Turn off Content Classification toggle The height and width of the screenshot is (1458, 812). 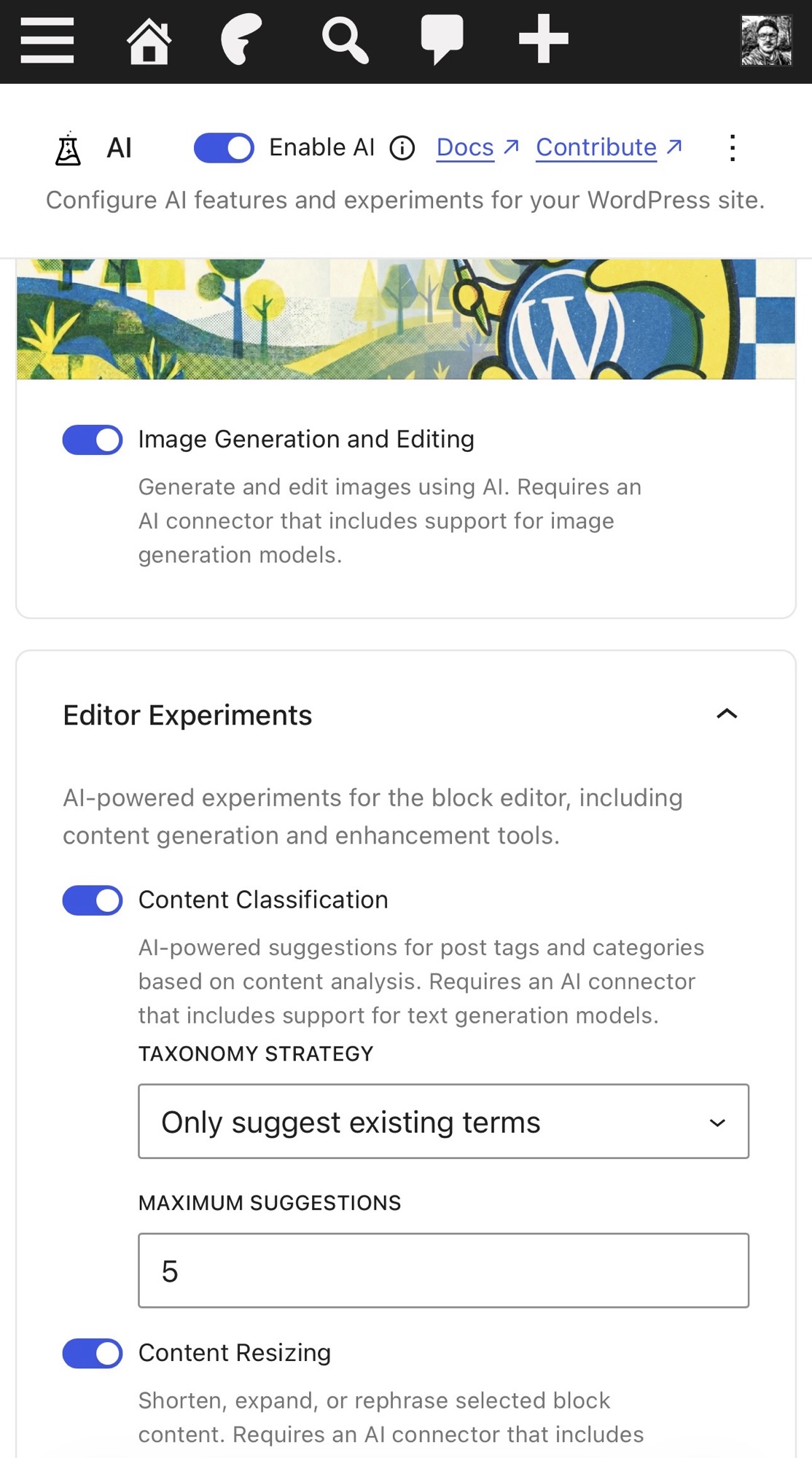coord(93,900)
